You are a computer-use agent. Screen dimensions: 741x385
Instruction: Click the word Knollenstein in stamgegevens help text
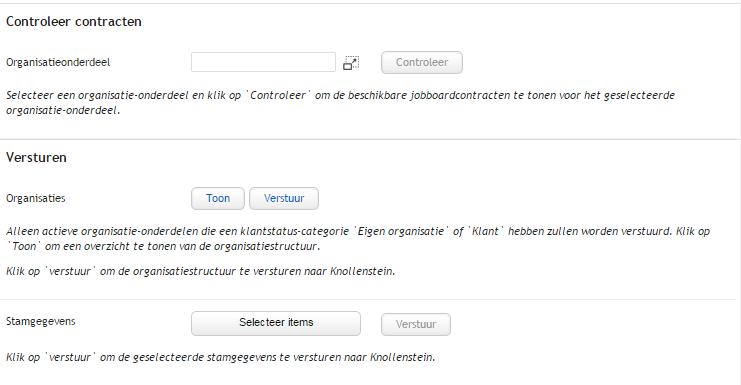click(x=402, y=358)
